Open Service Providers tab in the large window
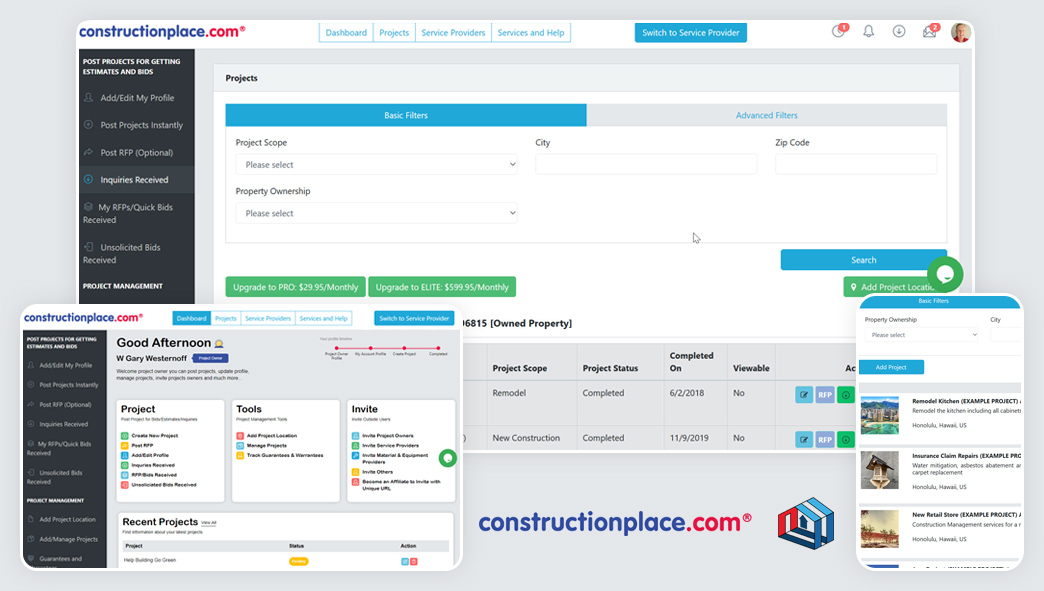 (453, 33)
